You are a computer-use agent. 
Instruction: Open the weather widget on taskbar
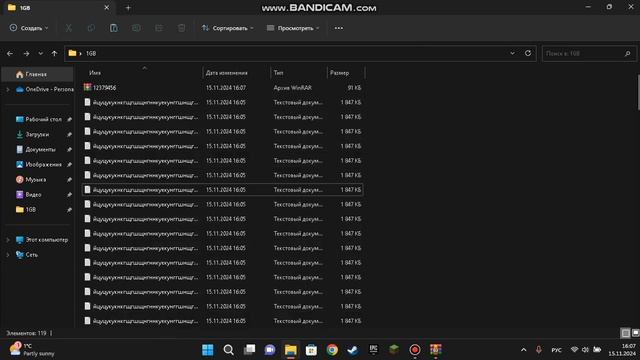32,350
